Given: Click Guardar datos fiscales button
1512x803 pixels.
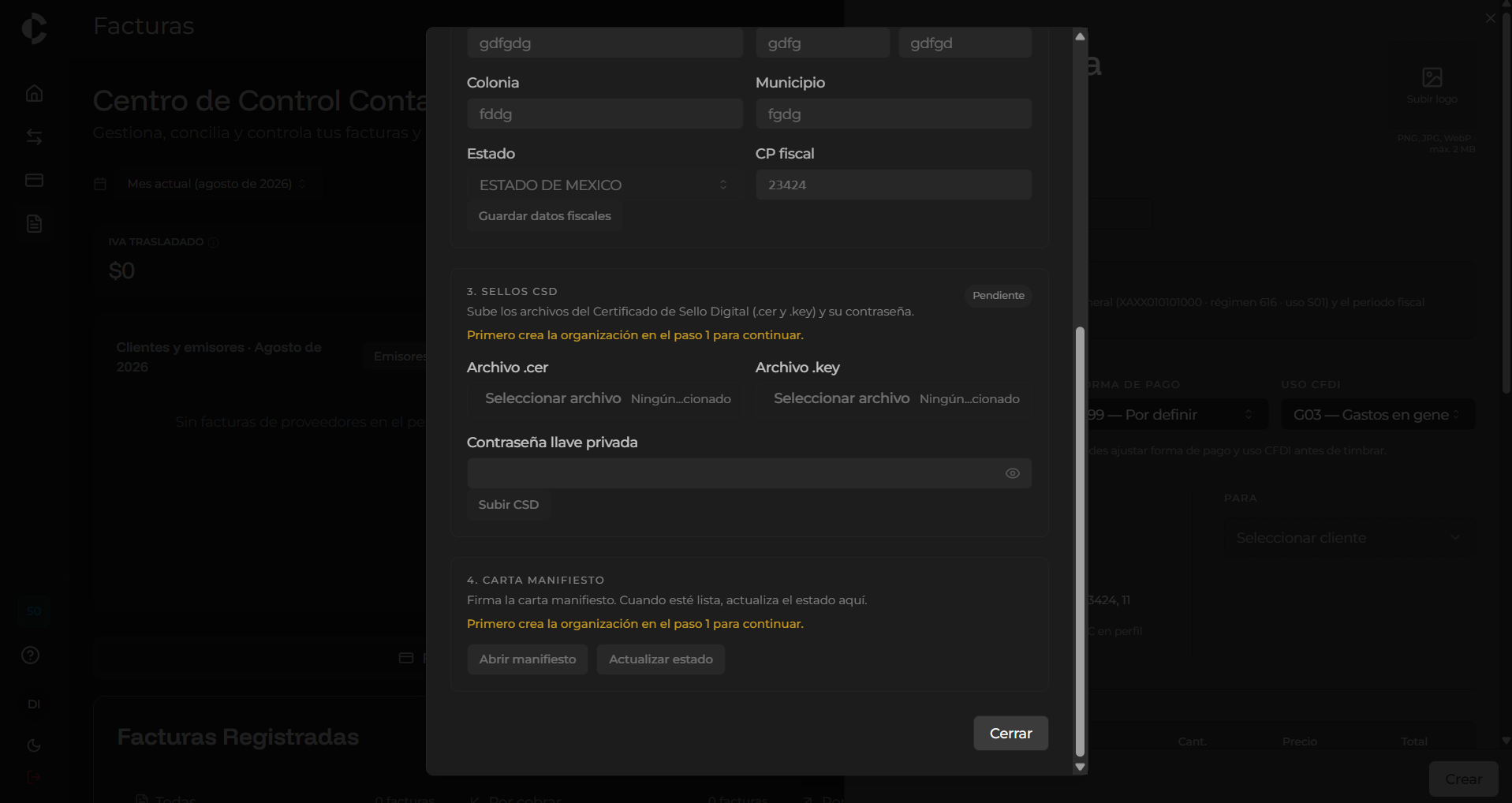Looking at the screenshot, I should [545, 216].
